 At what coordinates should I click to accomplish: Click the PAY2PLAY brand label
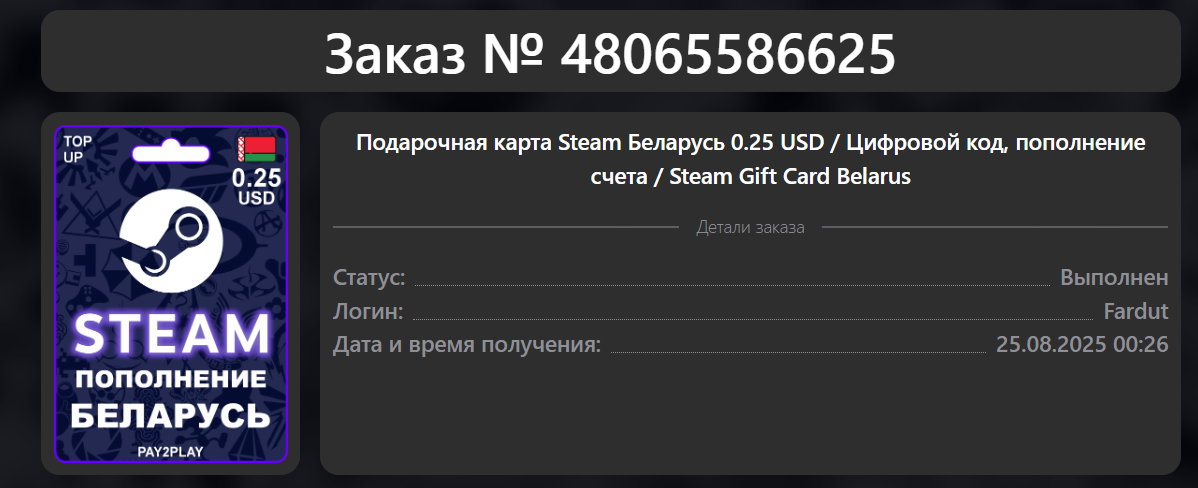(x=170, y=451)
